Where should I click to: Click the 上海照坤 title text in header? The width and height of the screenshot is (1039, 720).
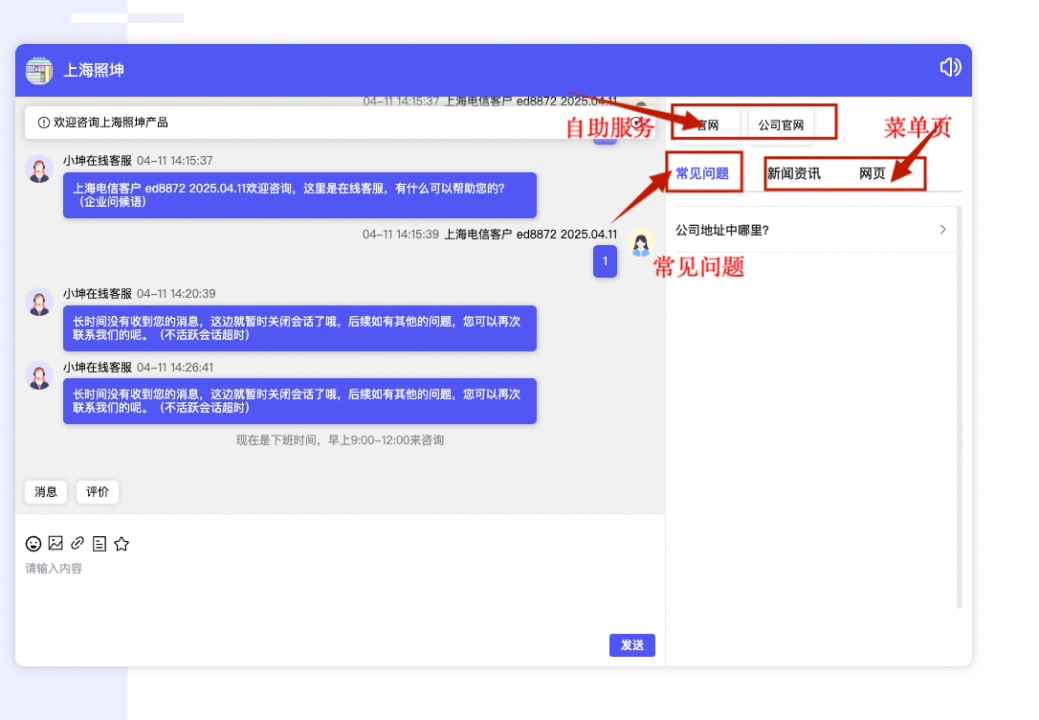93,70
